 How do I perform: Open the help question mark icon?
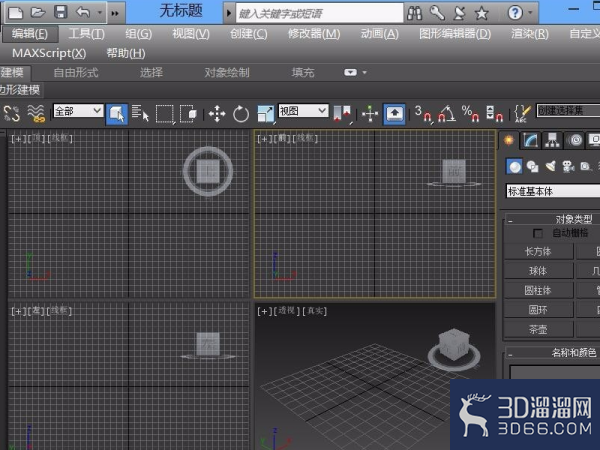click(x=515, y=13)
